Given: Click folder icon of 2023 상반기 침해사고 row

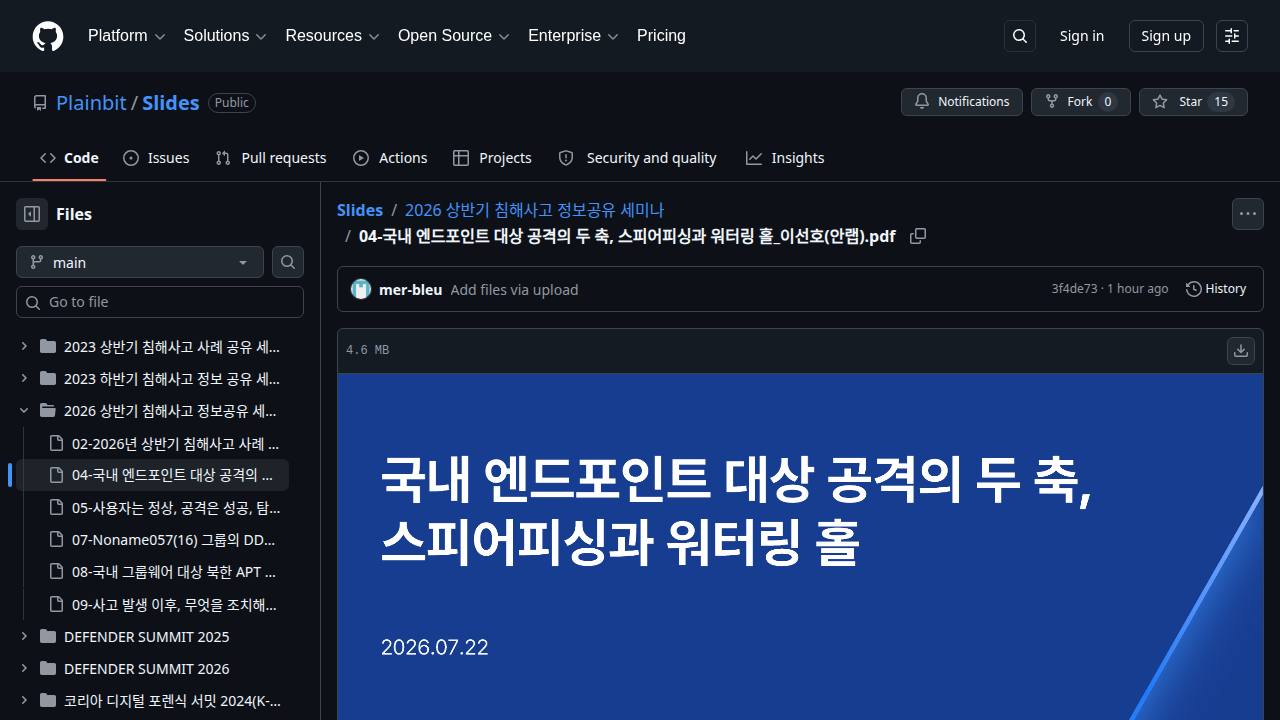Looking at the screenshot, I should point(47,347).
